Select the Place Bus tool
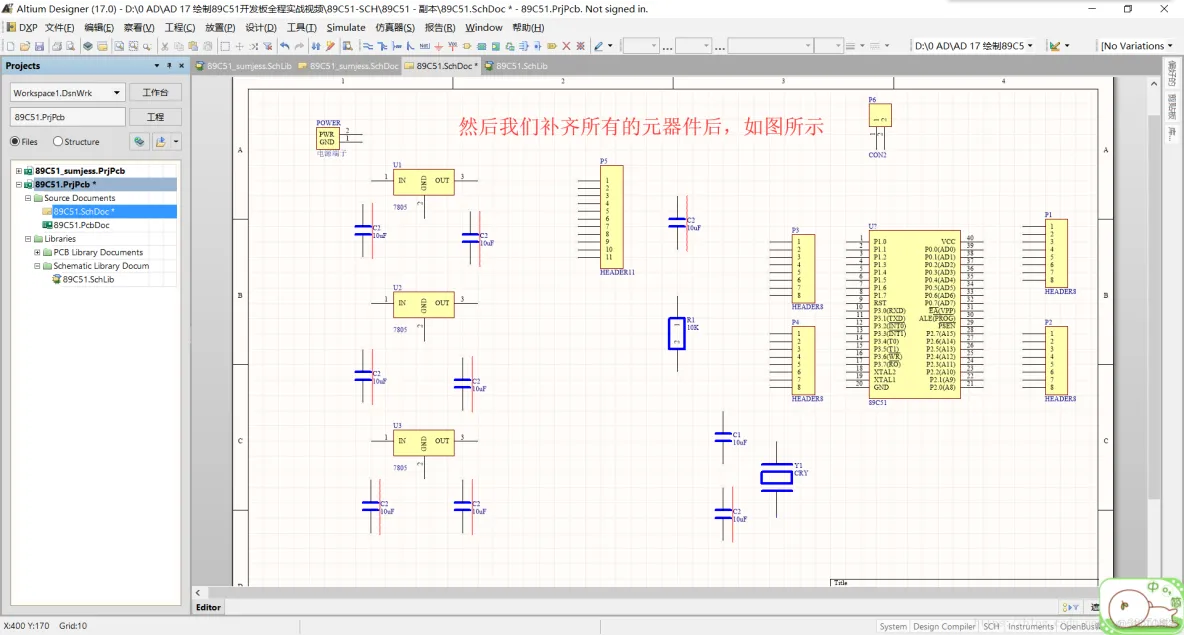Viewport: 1184px width, 635px height. point(382,46)
